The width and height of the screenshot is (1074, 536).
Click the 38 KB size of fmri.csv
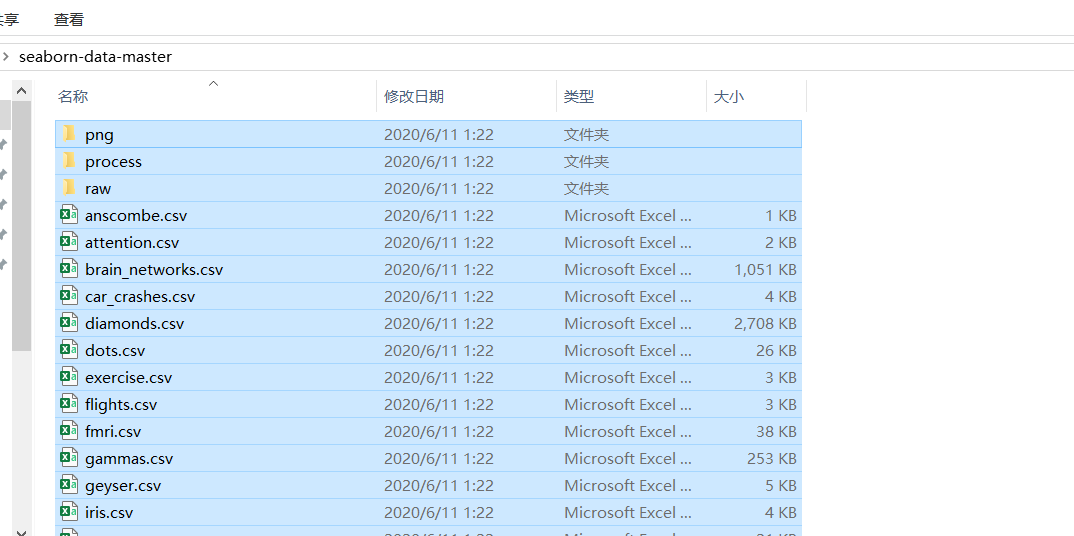[776, 431]
